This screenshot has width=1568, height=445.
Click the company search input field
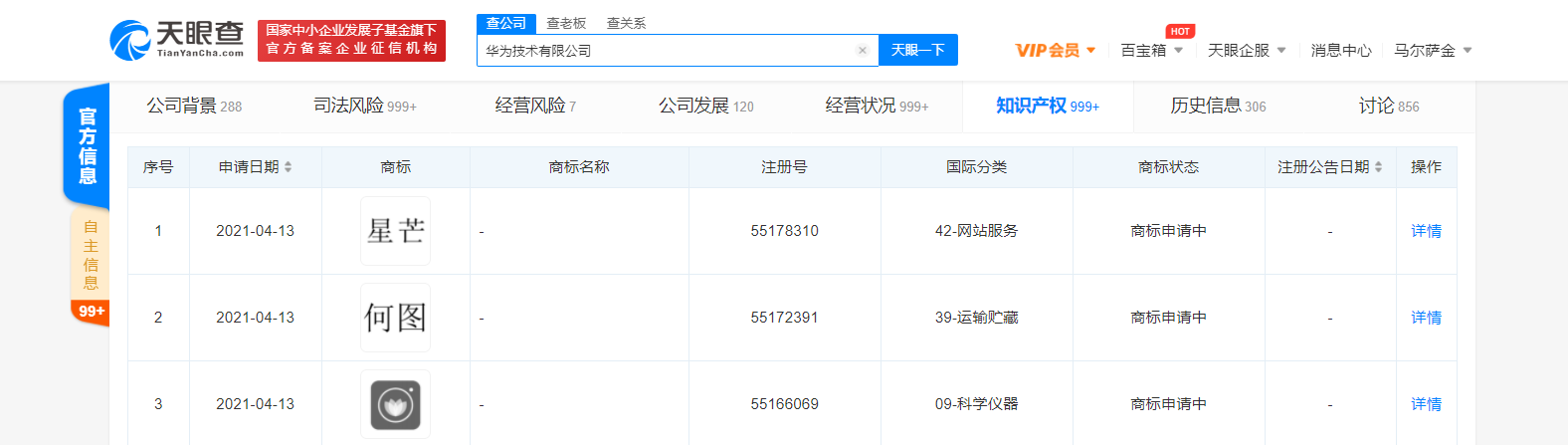tap(667, 51)
